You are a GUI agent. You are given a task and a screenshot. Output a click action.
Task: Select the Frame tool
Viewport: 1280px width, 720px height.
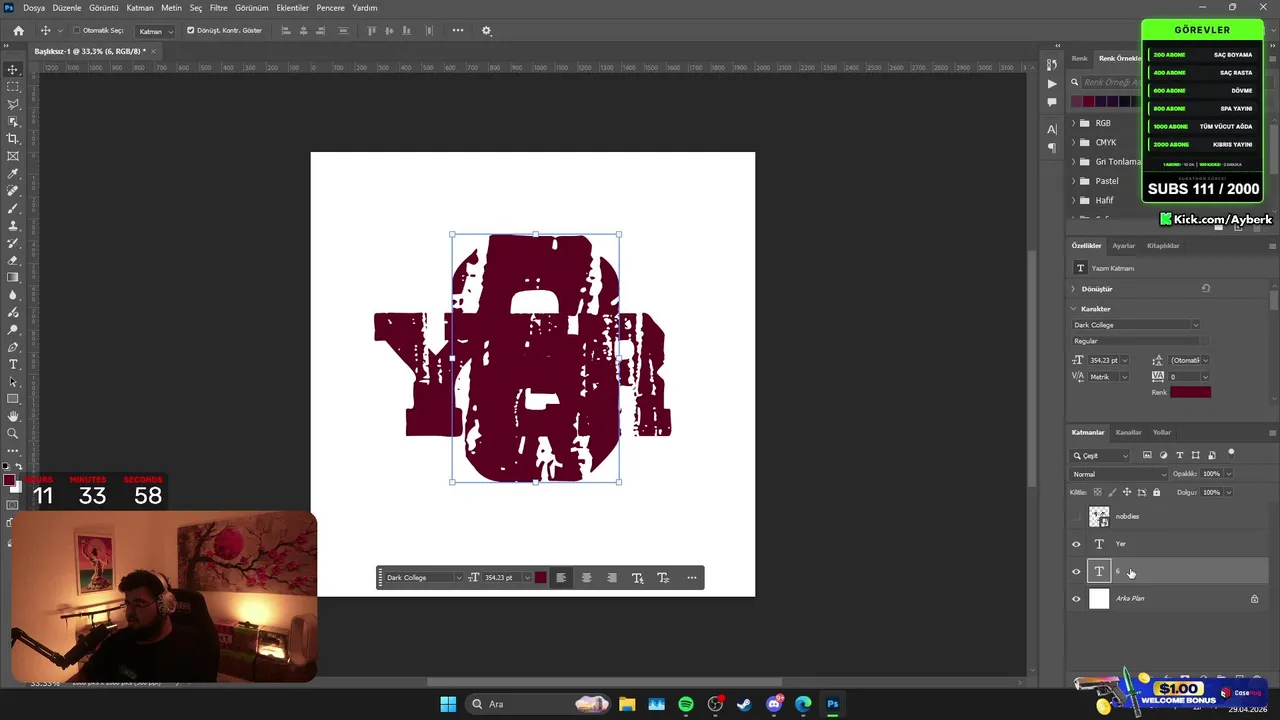coord(13,156)
